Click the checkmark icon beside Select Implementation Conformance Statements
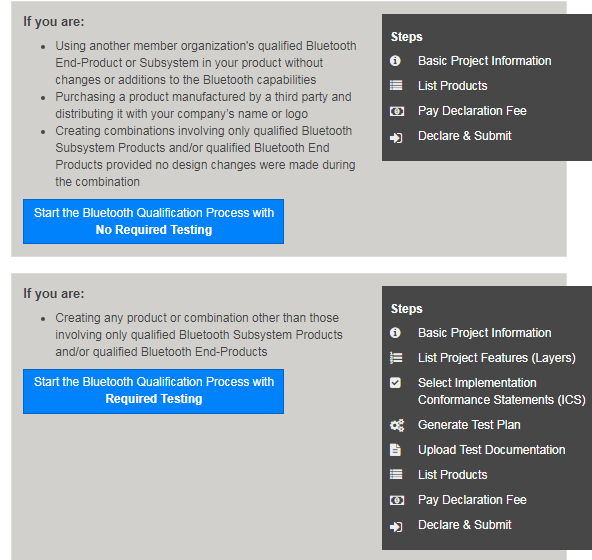Viewport: 592px width, 560px height. pos(395,383)
